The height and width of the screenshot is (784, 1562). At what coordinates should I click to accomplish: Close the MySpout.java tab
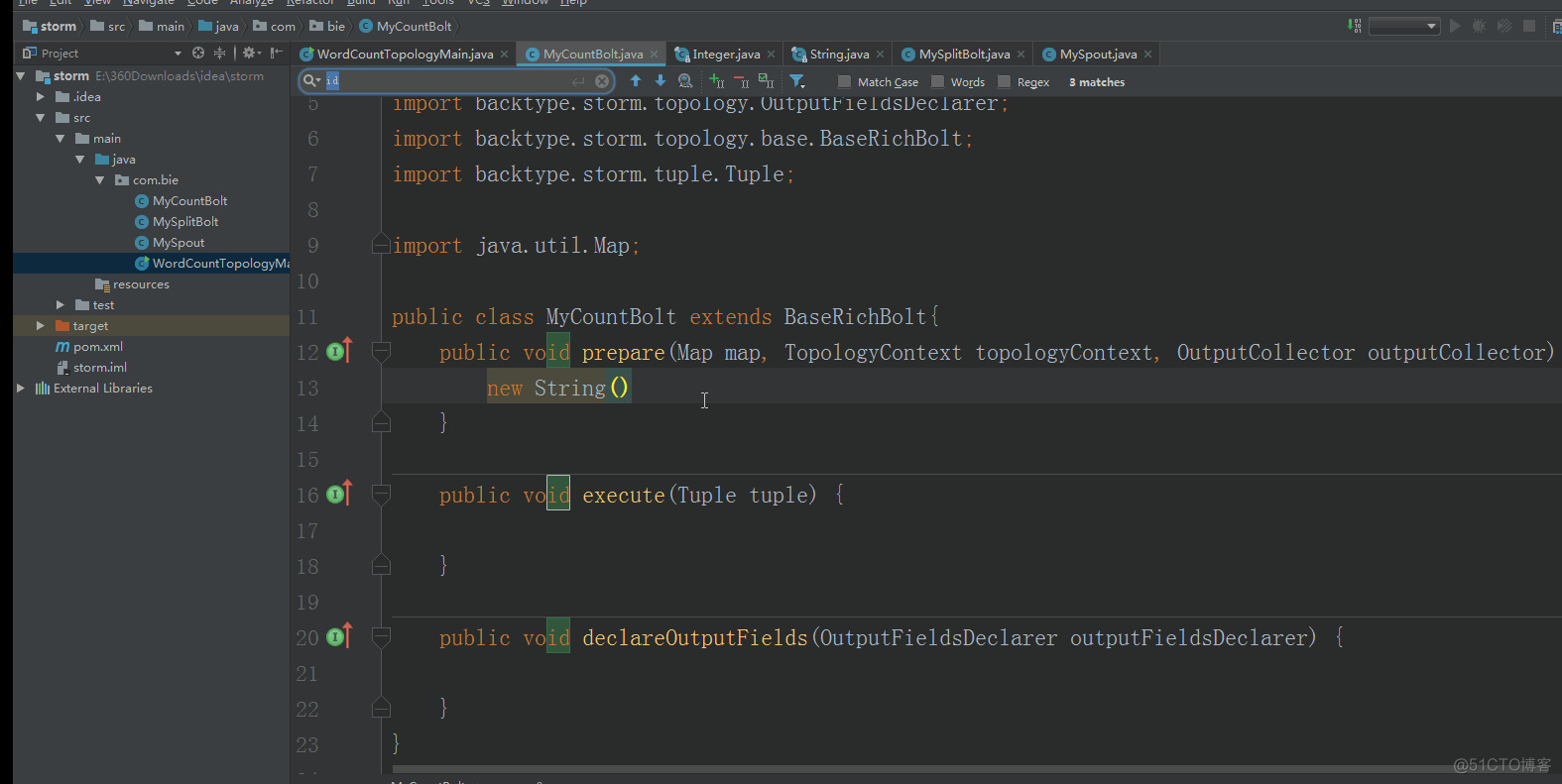[1148, 55]
